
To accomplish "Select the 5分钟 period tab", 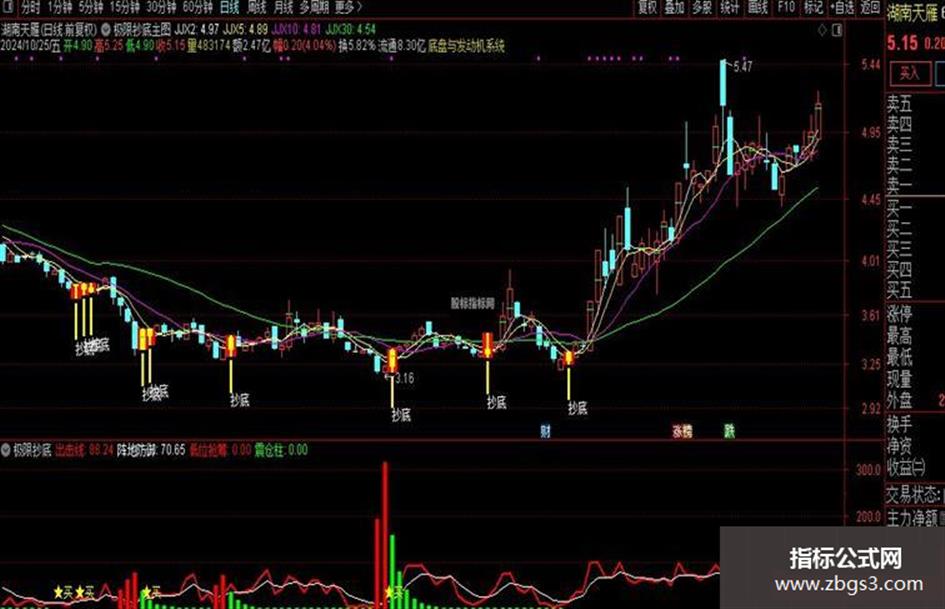I will (91, 7).
